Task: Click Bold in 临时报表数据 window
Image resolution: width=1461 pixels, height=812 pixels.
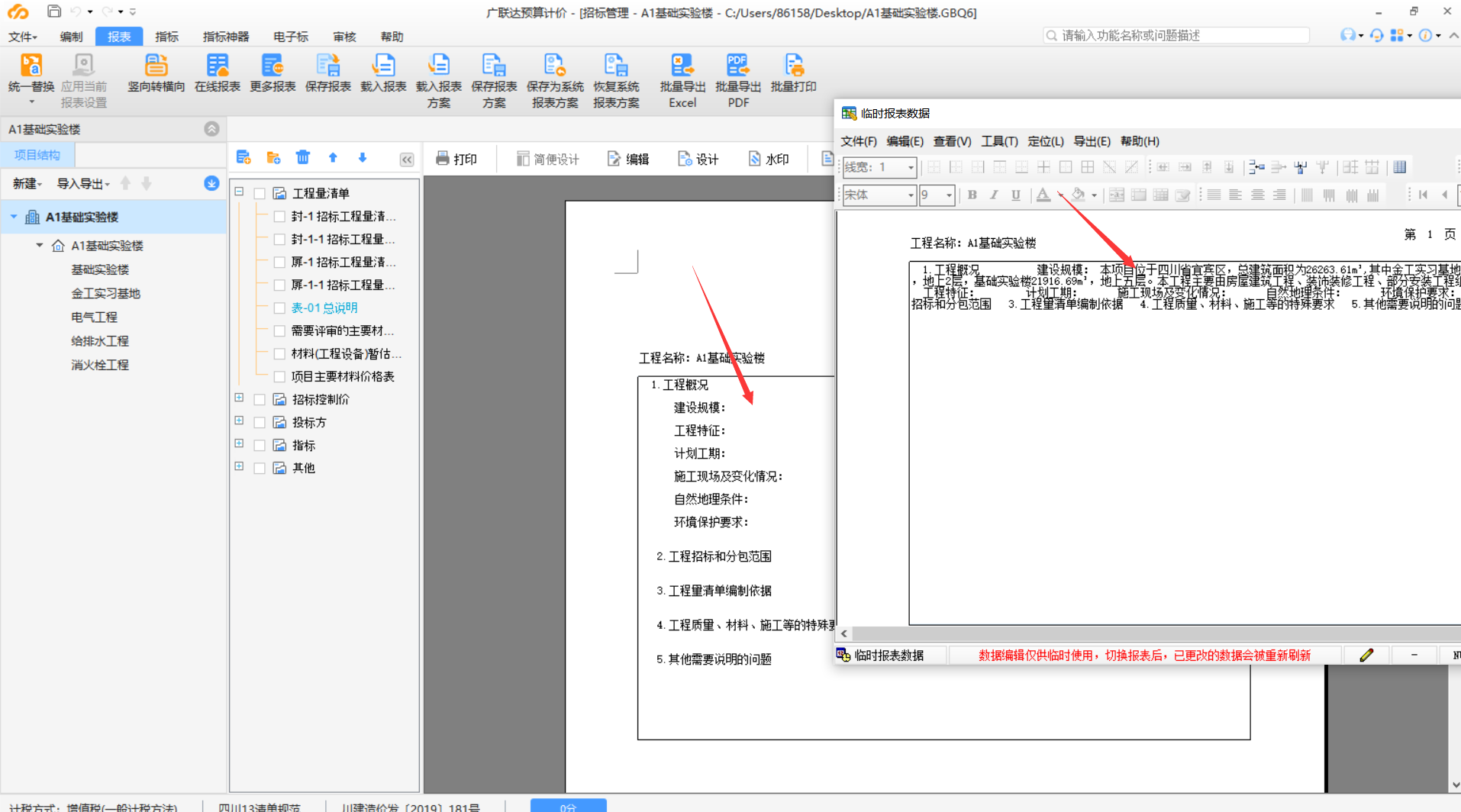Action: pos(972,195)
